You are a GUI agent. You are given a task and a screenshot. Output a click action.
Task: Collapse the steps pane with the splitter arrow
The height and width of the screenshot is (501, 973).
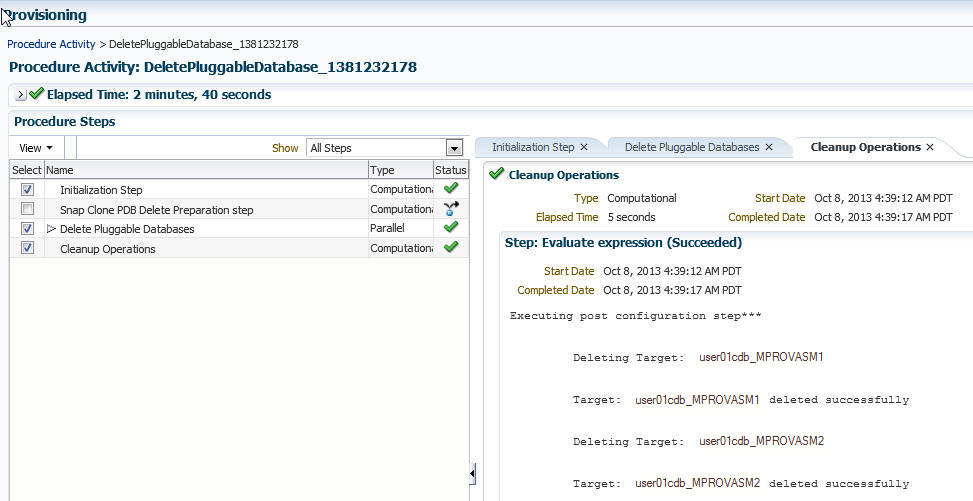pyautogui.click(x=472, y=474)
